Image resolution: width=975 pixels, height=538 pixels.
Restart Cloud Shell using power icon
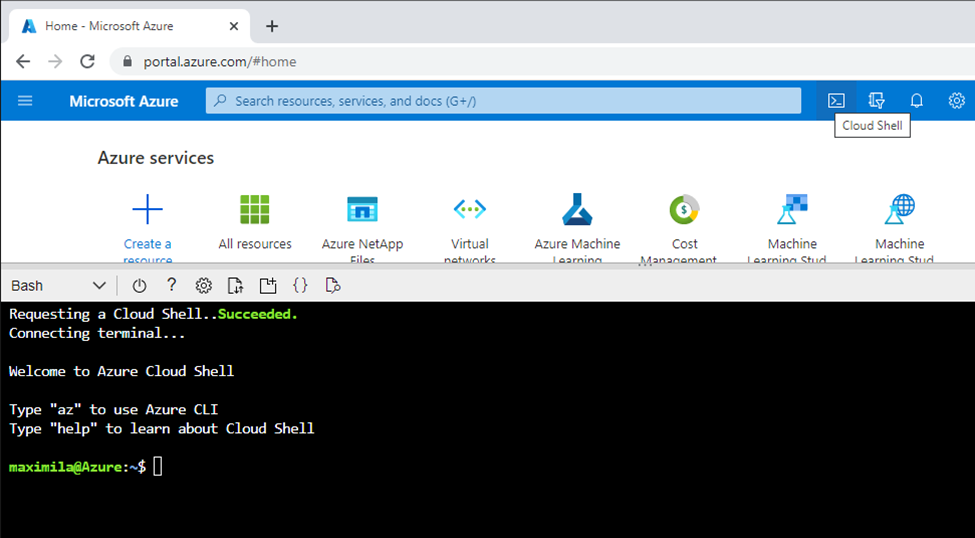pos(139,285)
